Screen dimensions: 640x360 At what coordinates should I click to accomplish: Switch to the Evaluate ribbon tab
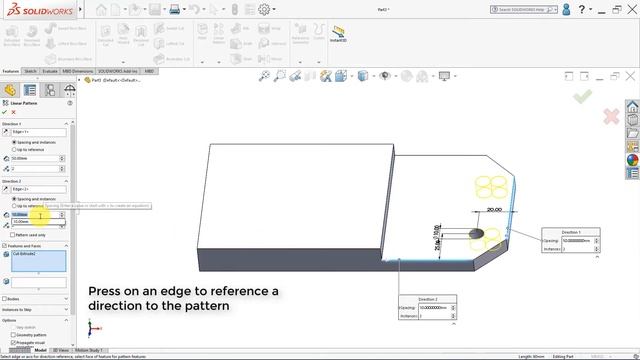(50, 71)
